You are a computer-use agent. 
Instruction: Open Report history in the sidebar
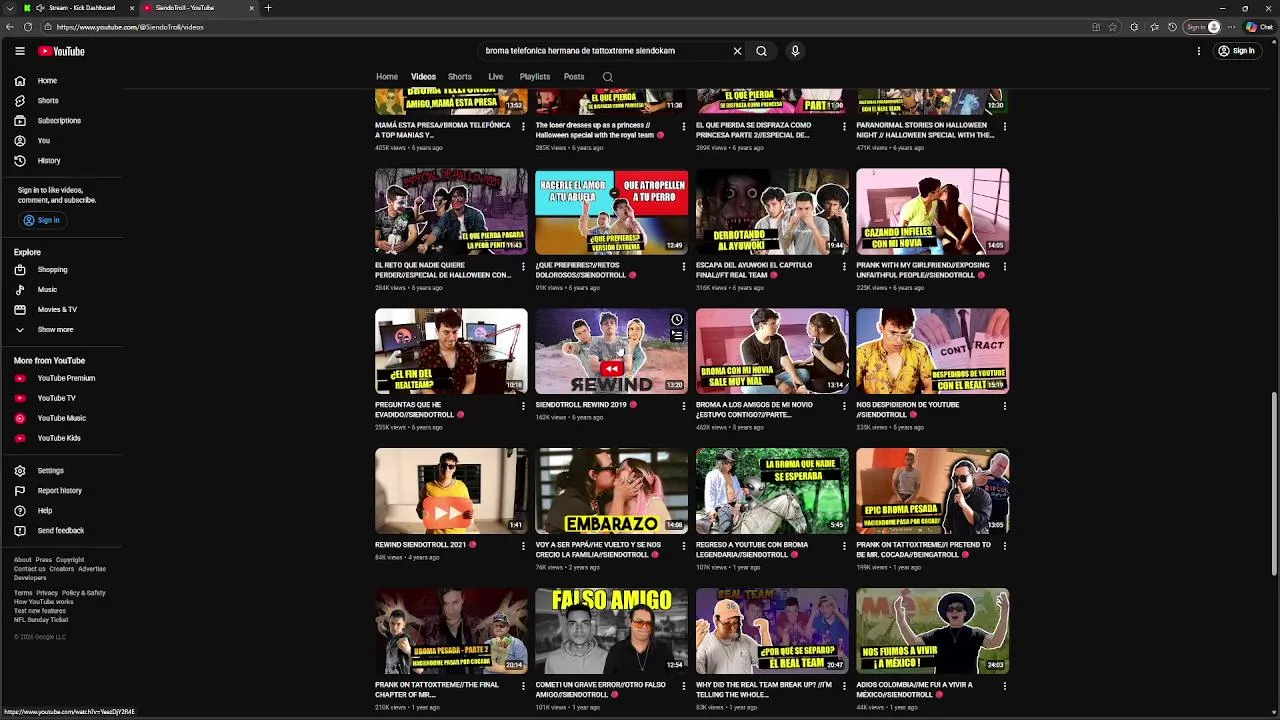coord(61,490)
